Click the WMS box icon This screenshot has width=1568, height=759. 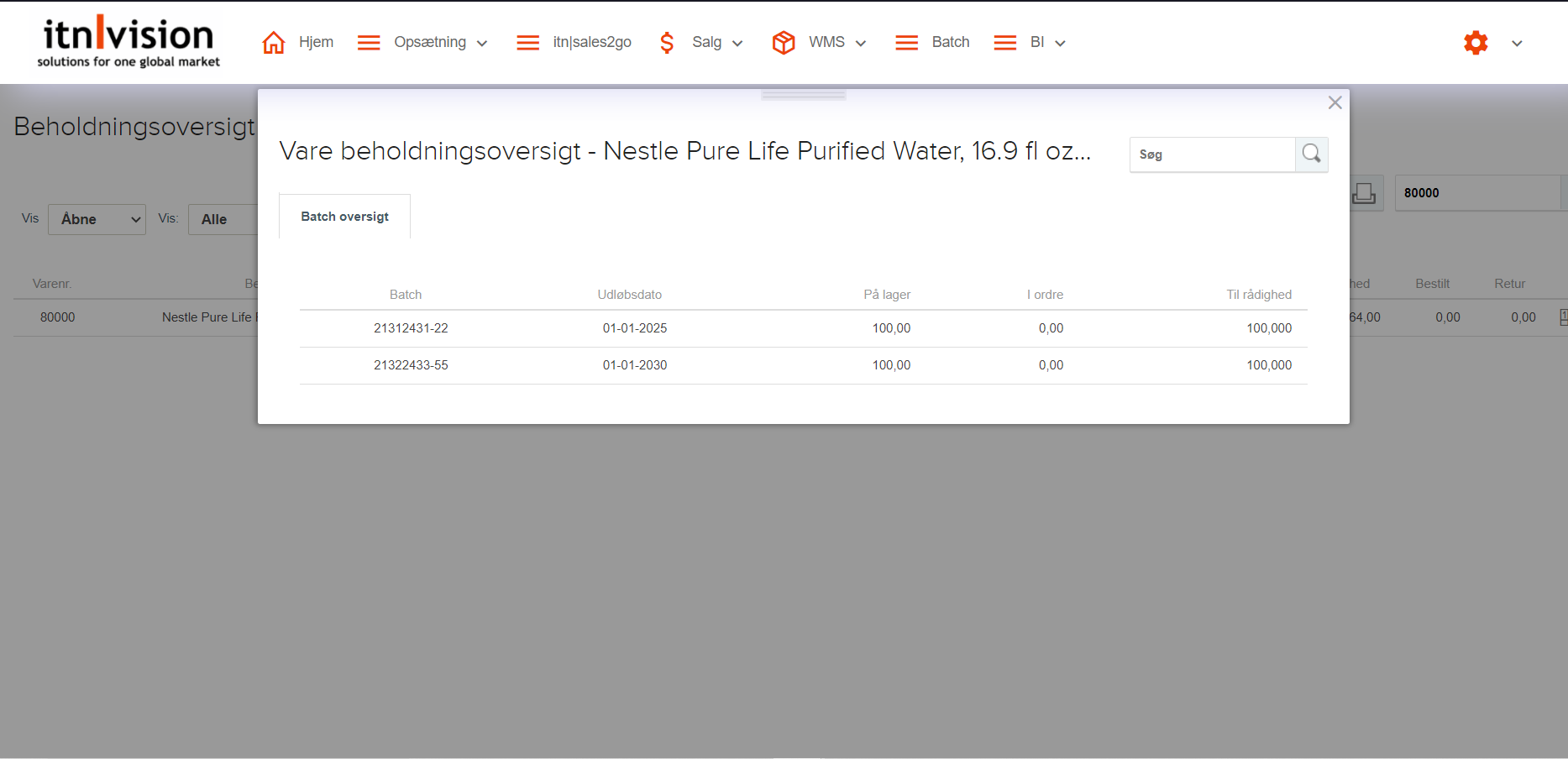[x=783, y=43]
